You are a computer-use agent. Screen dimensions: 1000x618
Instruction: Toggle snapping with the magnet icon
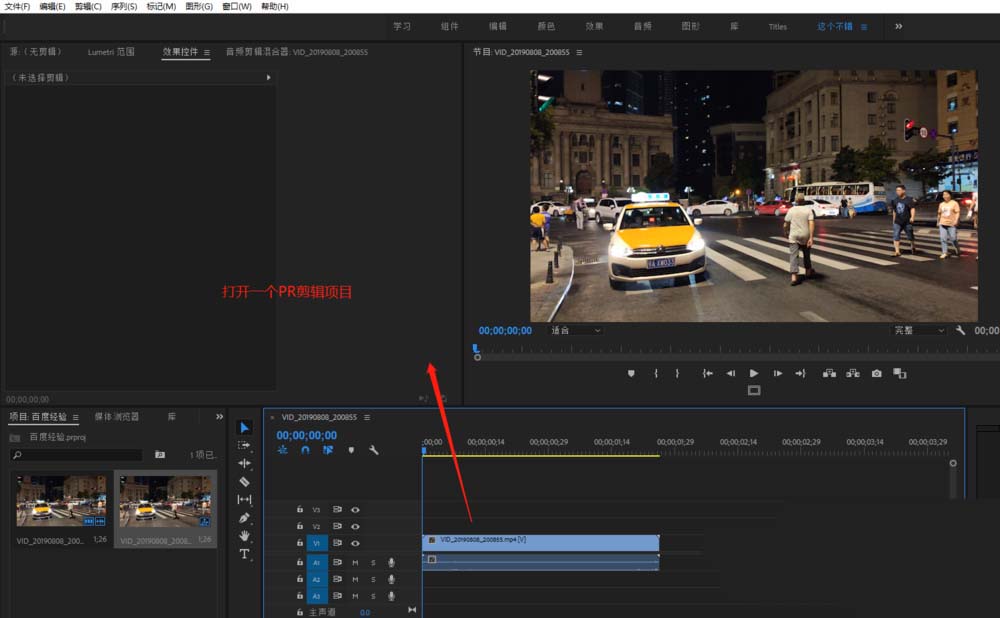[306, 450]
